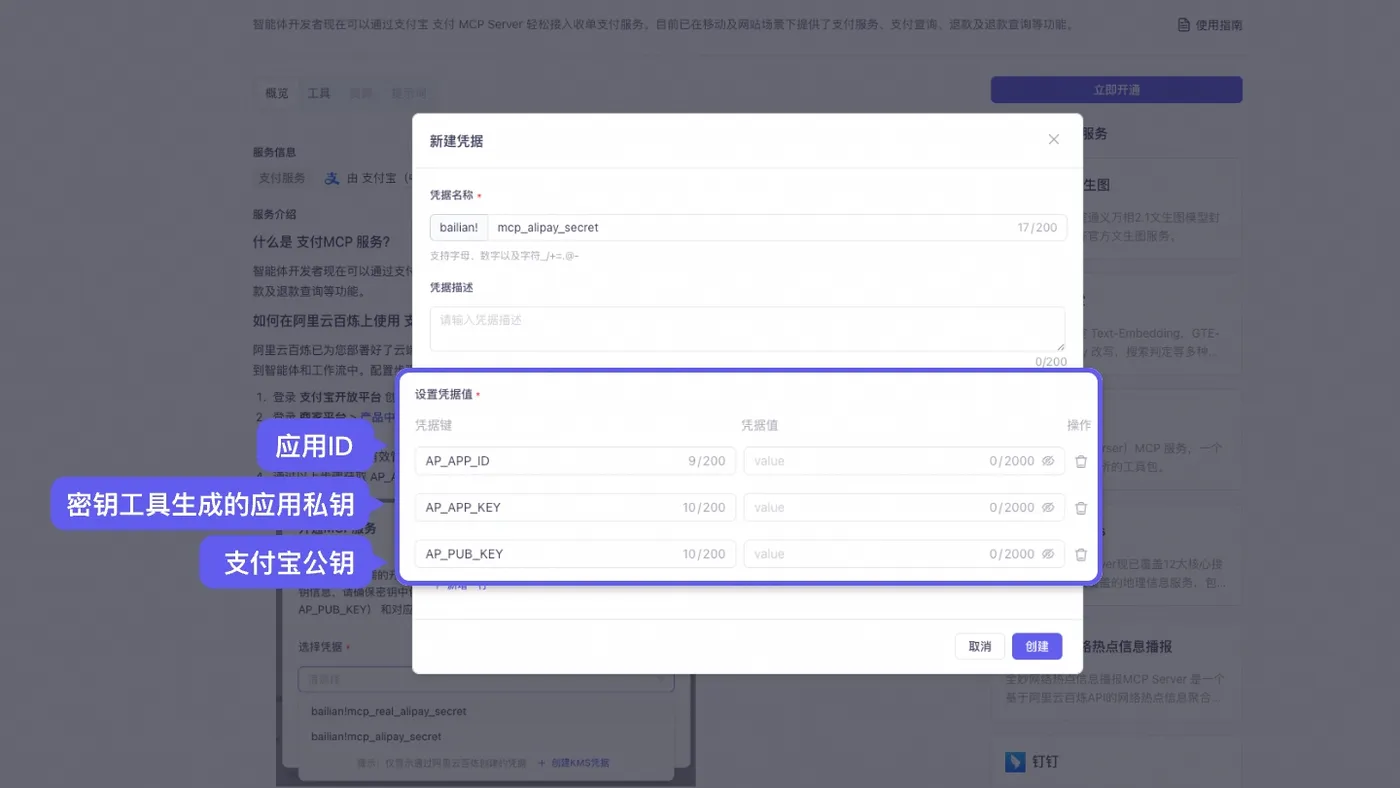Screen dimensions: 1400x788
Task: Click 创建 to create the credential
Action: point(1037,647)
